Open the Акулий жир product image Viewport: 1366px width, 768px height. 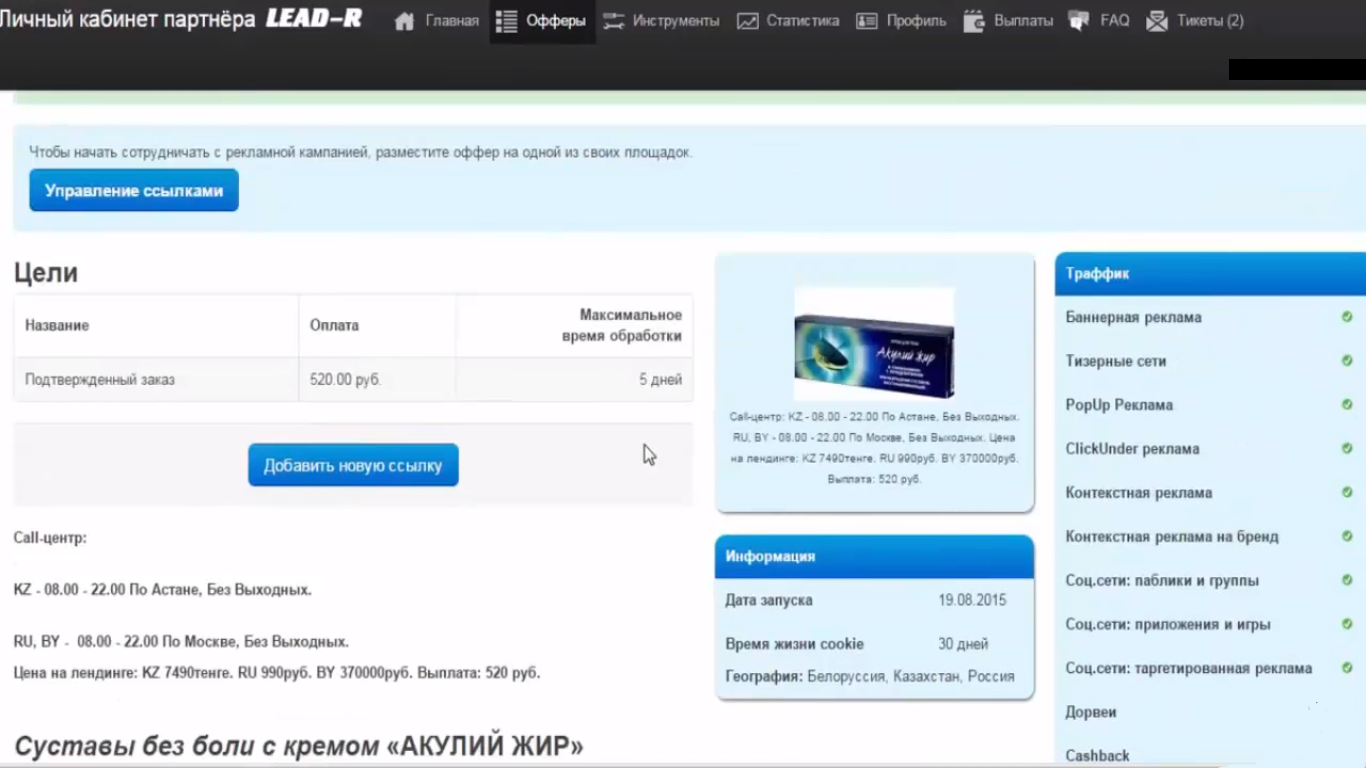(874, 344)
